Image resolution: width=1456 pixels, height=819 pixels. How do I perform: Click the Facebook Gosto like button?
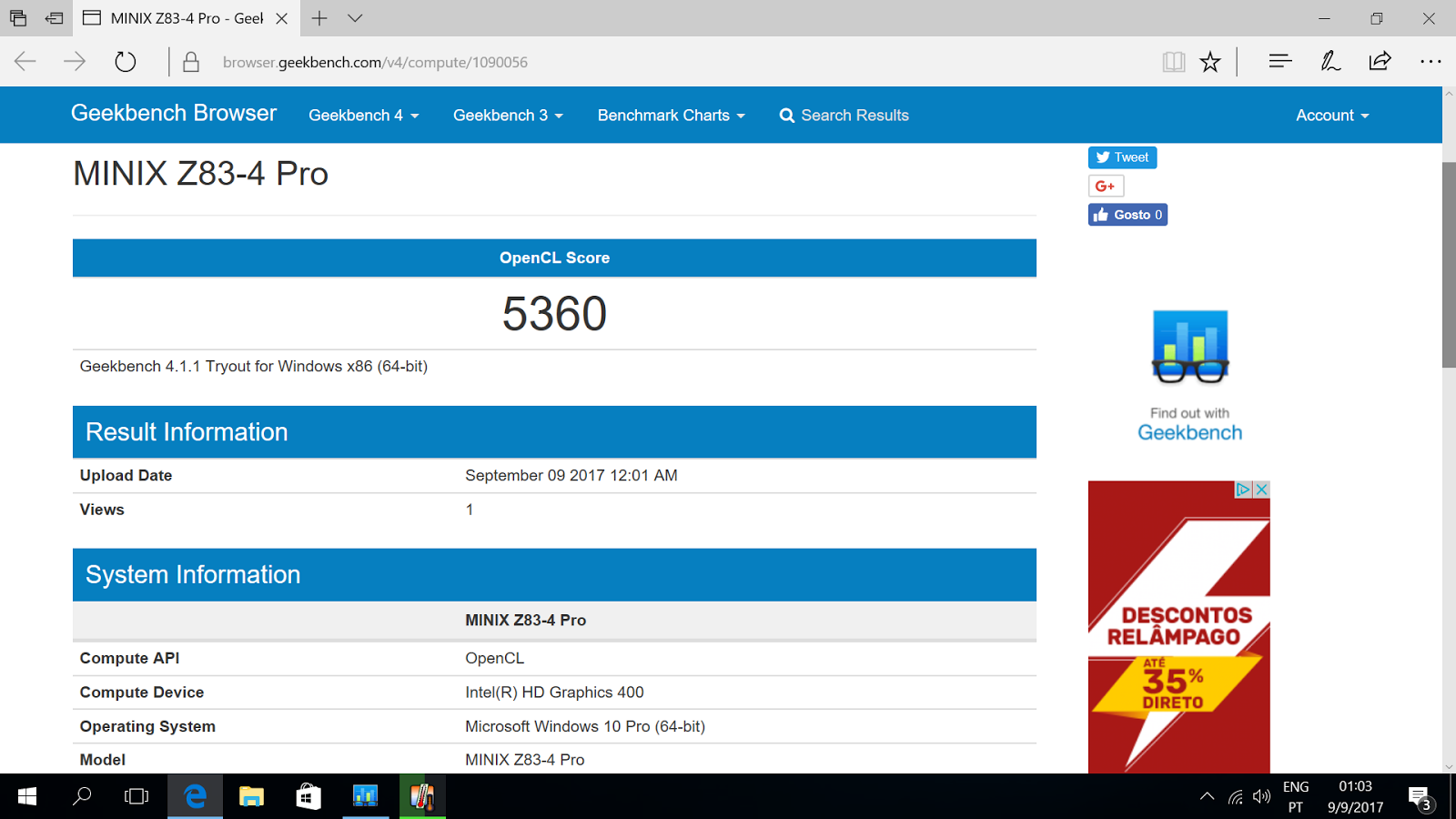coord(1127,215)
